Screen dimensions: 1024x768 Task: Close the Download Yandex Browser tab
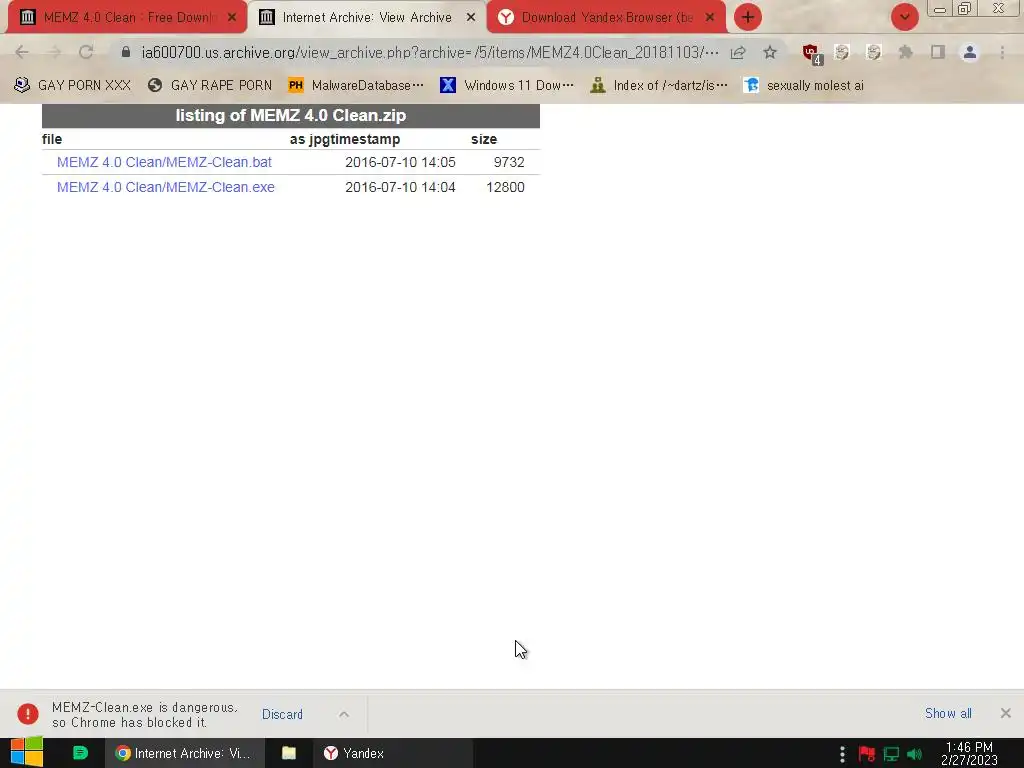point(710,18)
